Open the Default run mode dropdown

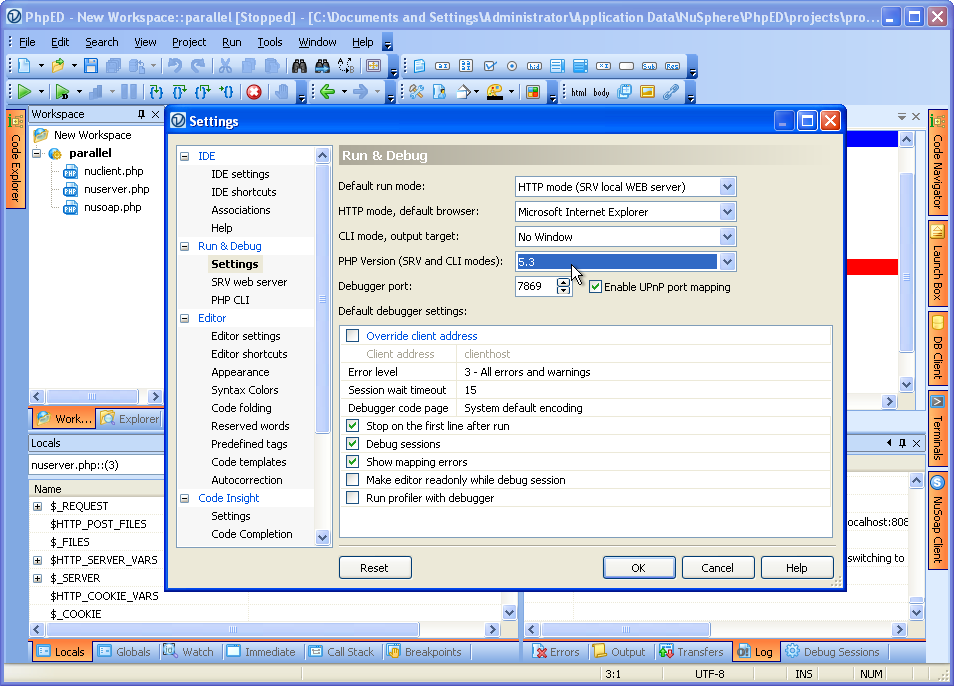click(727, 186)
